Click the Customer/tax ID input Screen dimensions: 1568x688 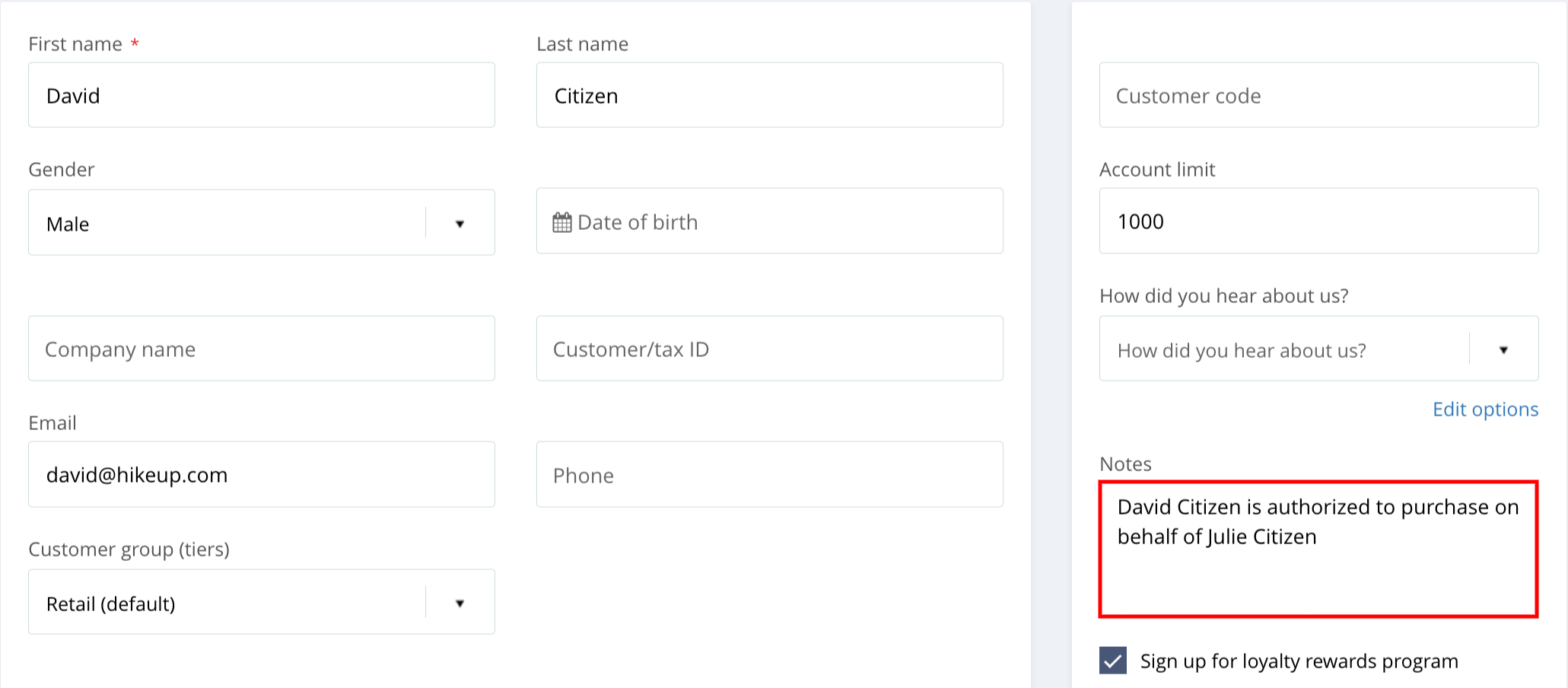(x=769, y=349)
